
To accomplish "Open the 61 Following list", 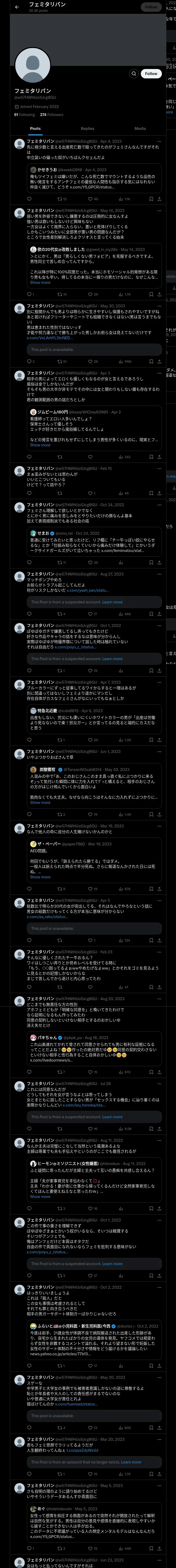I will (x=24, y=114).
